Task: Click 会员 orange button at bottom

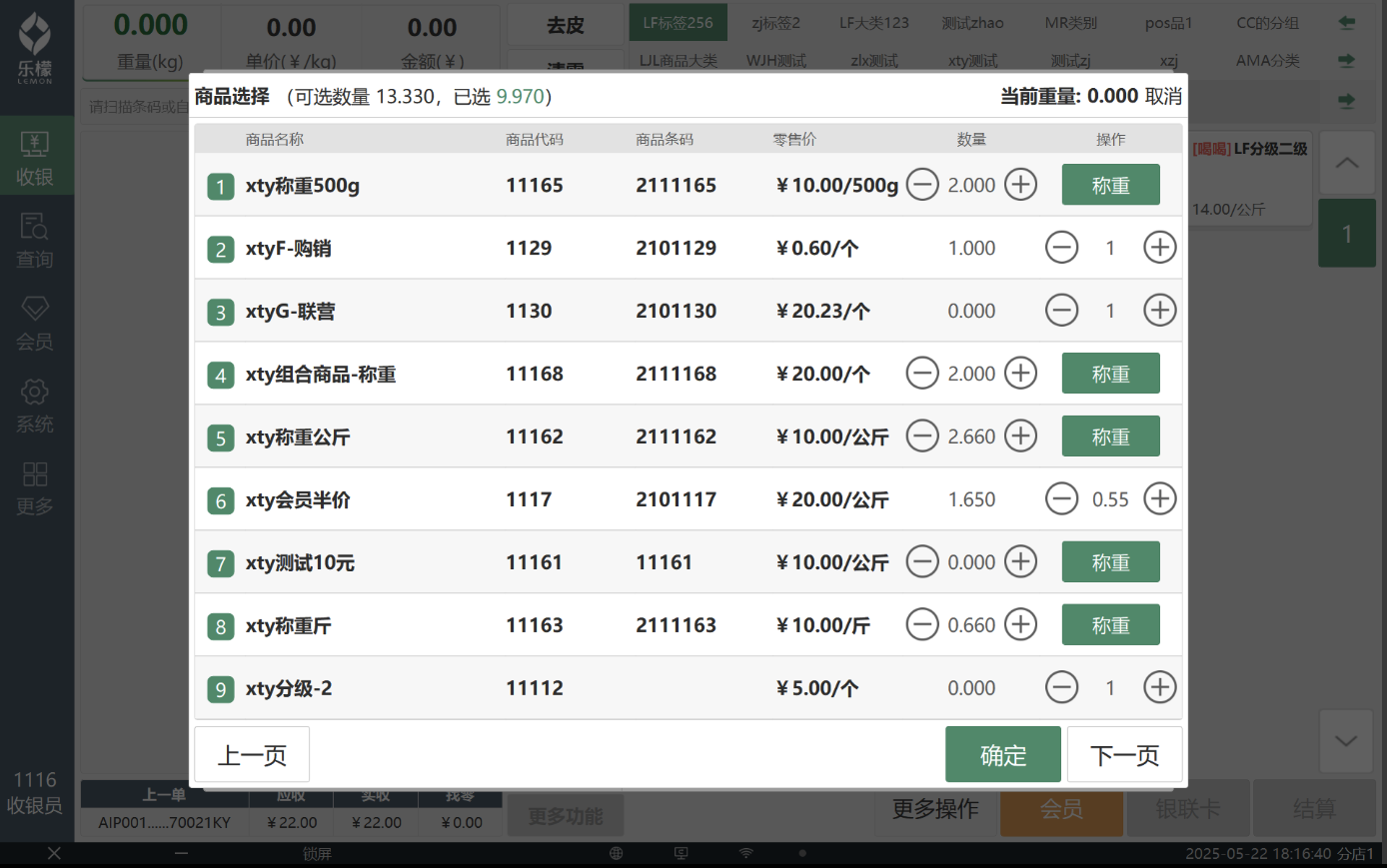Action: [x=1061, y=809]
